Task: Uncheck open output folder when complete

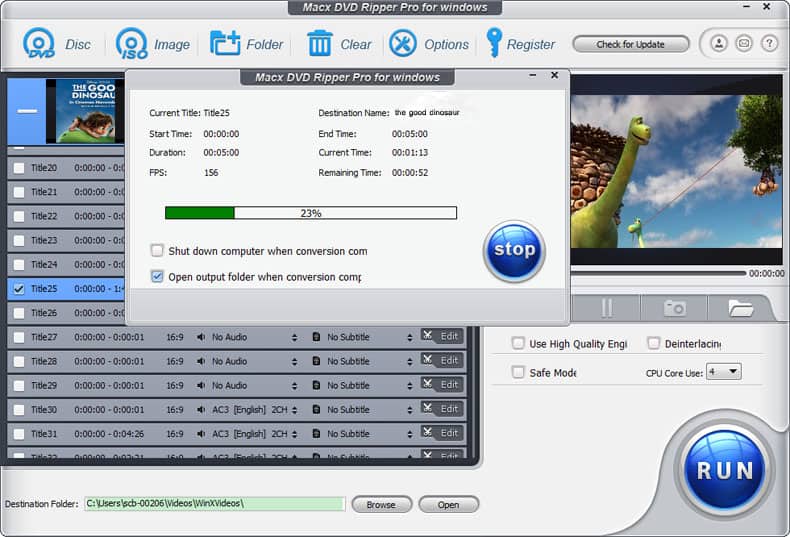Action: 157,277
